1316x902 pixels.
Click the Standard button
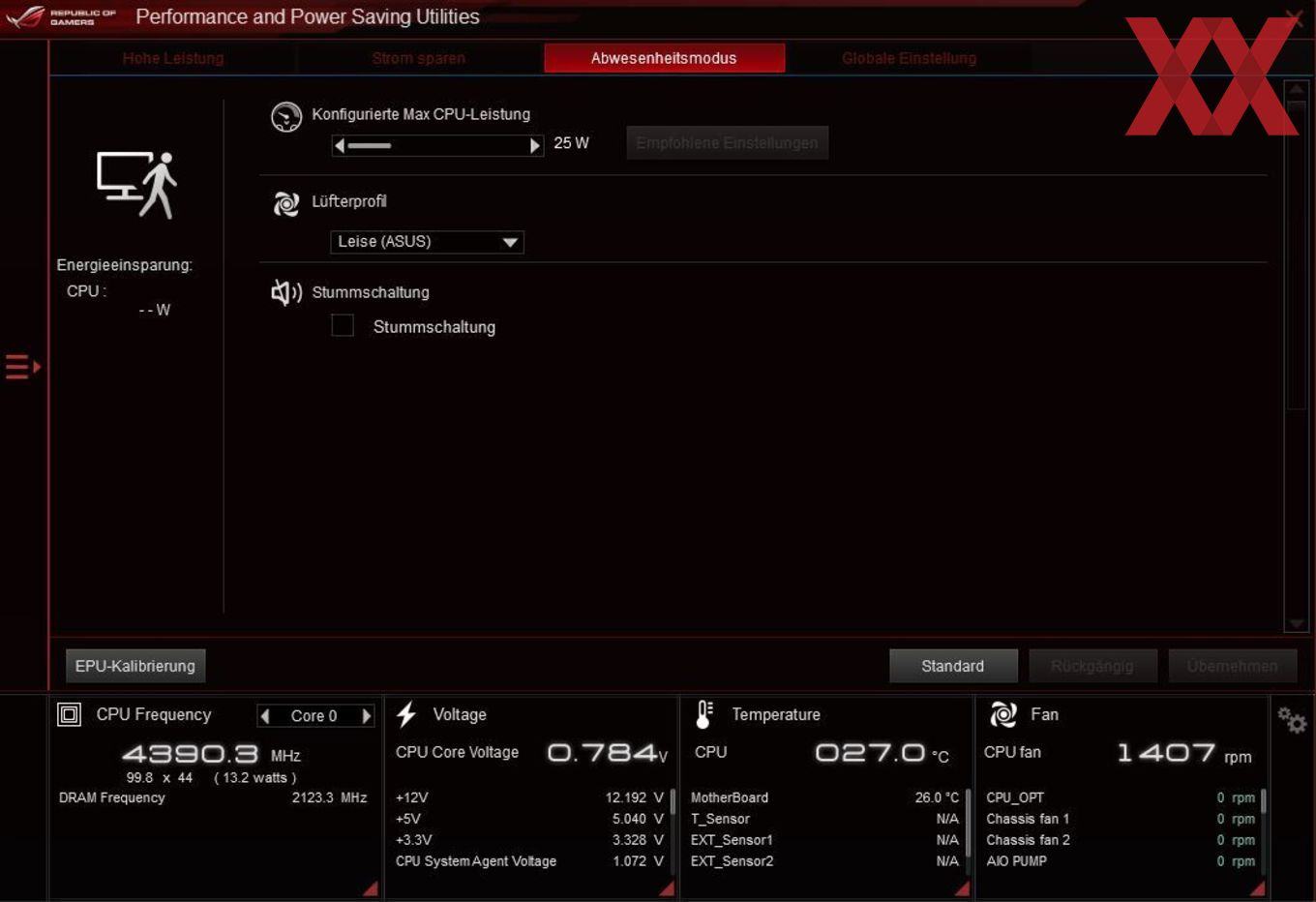click(953, 666)
